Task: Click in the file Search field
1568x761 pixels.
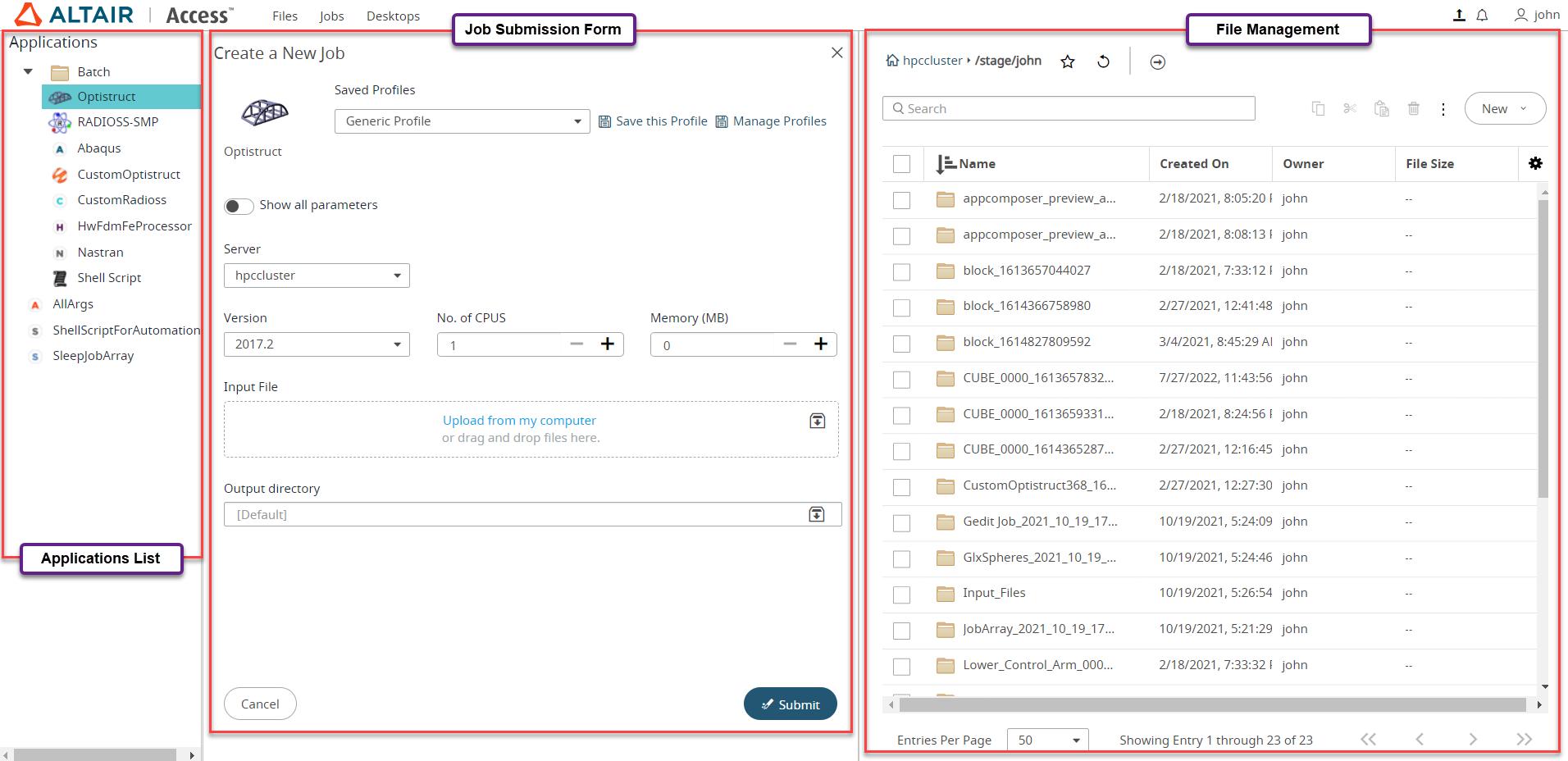Action: 1069,108
